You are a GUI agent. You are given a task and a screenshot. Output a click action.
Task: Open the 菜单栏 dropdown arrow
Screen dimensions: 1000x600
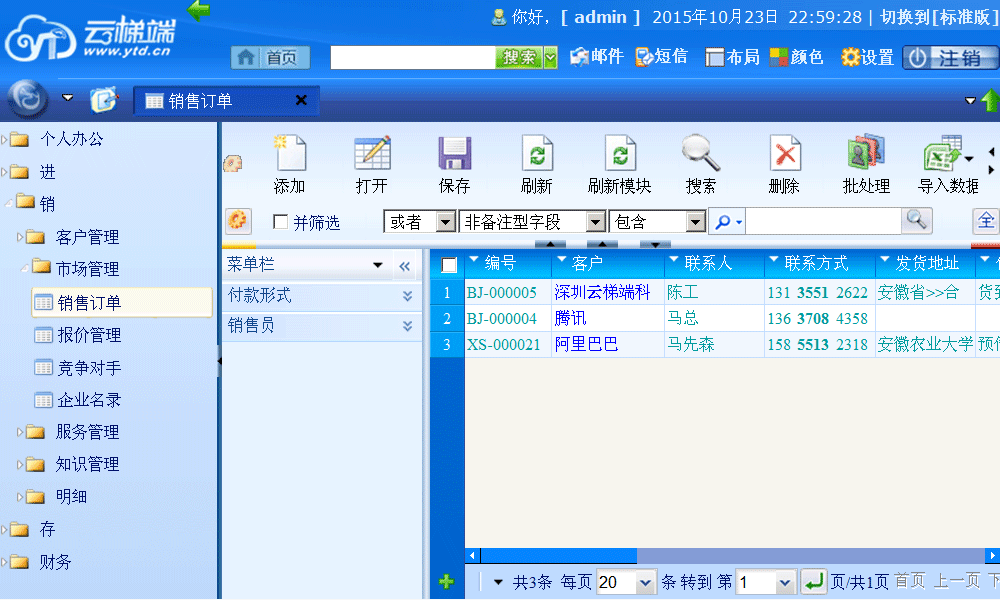click(378, 265)
